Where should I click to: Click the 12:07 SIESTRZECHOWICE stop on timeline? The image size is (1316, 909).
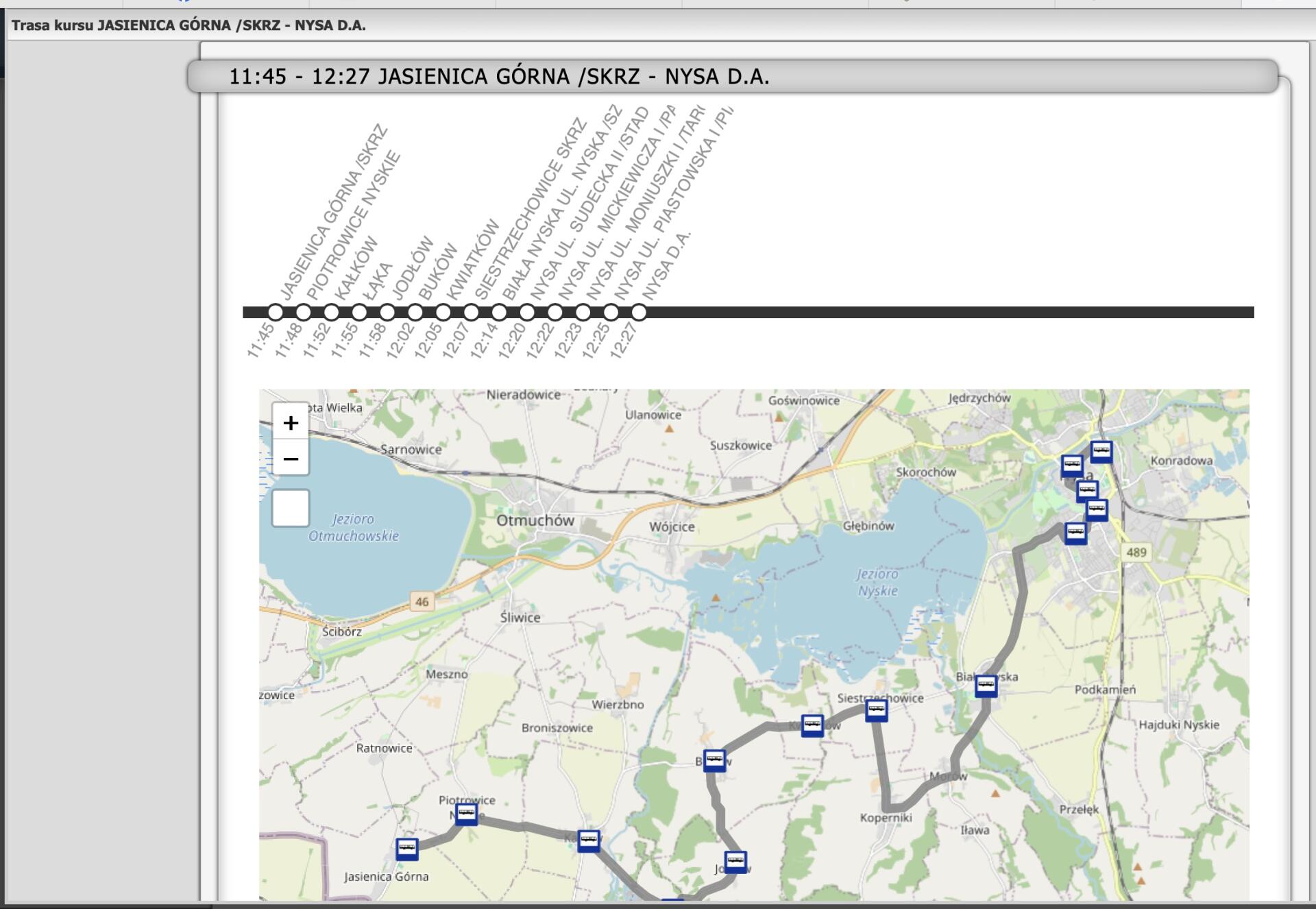click(471, 313)
